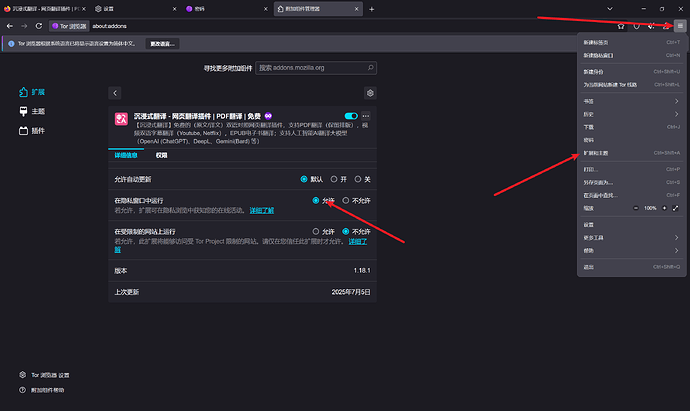Zoom out with the minus button in menu
The height and width of the screenshot is (411, 690).
pyautogui.click(x=635, y=208)
